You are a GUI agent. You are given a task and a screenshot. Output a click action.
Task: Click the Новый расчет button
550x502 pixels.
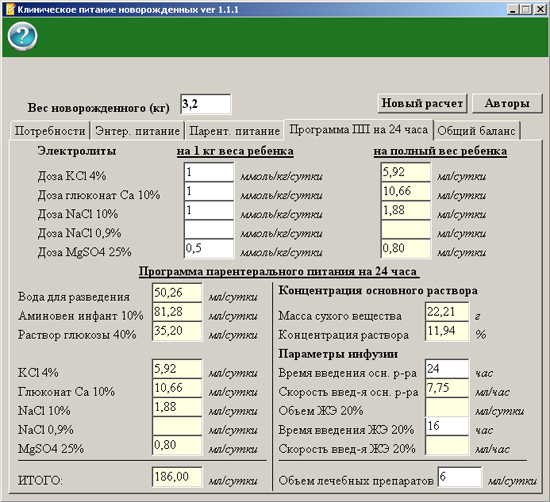[422, 103]
